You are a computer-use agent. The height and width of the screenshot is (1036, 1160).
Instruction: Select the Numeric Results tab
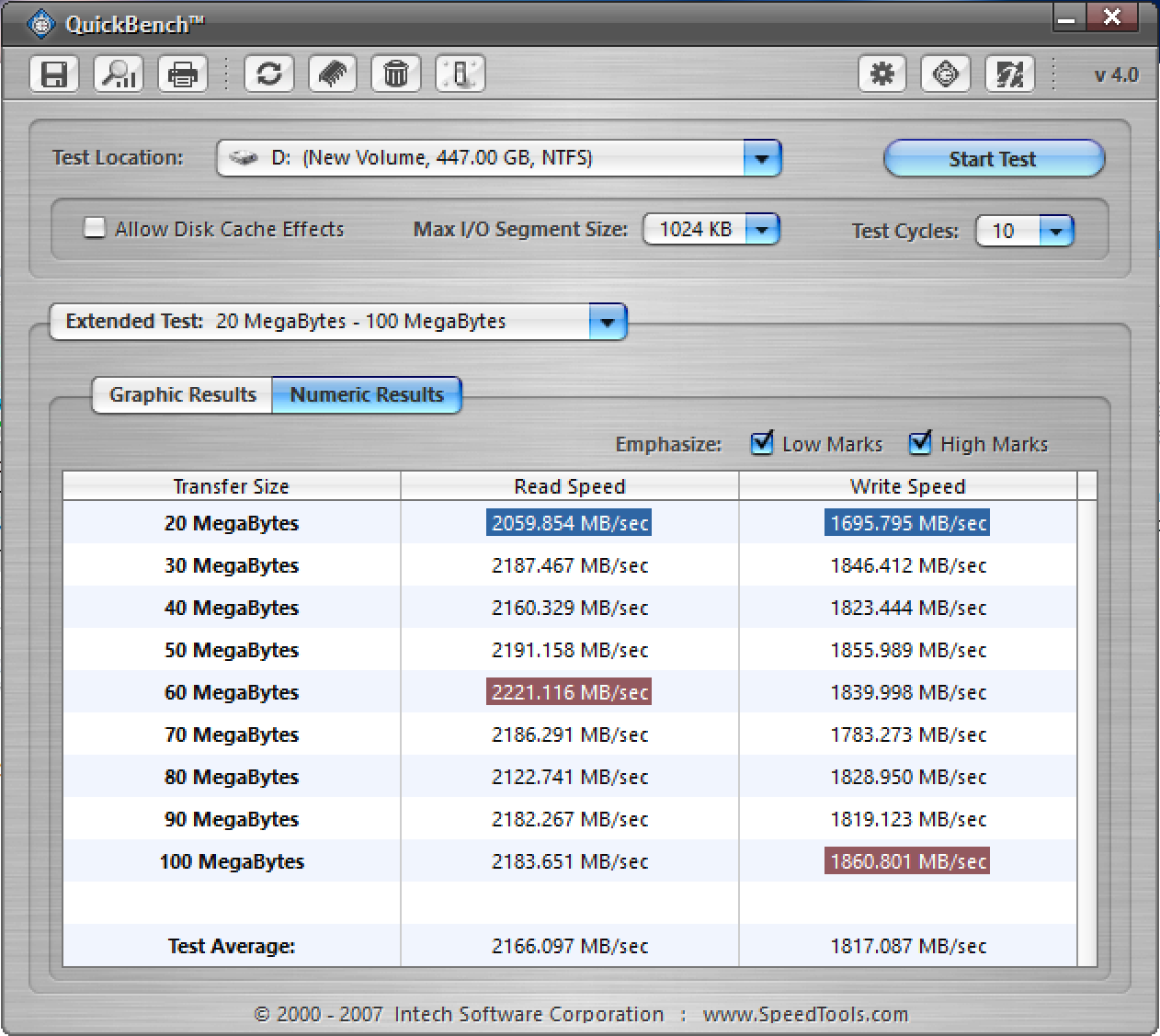(367, 395)
